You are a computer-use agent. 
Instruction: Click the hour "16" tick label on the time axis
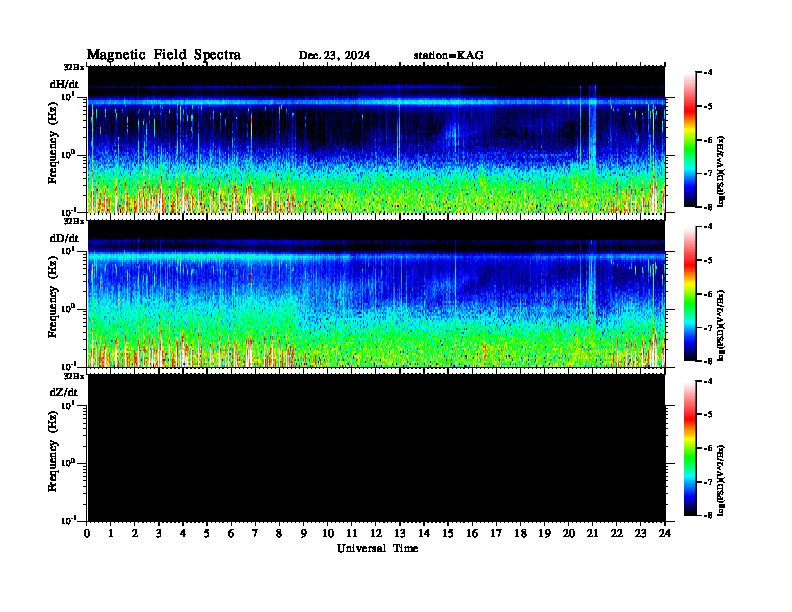(472, 533)
